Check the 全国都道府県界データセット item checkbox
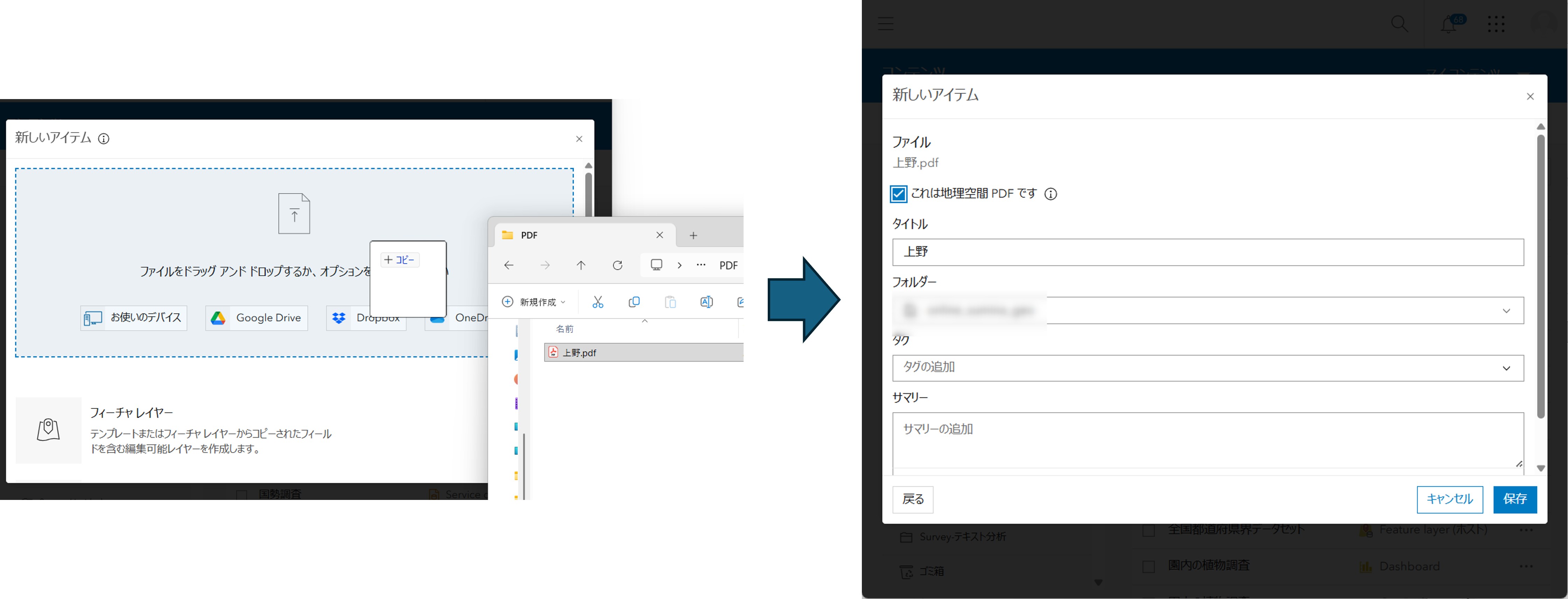Image resolution: width=1568 pixels, height=599 pixels. pos(1148,531)
